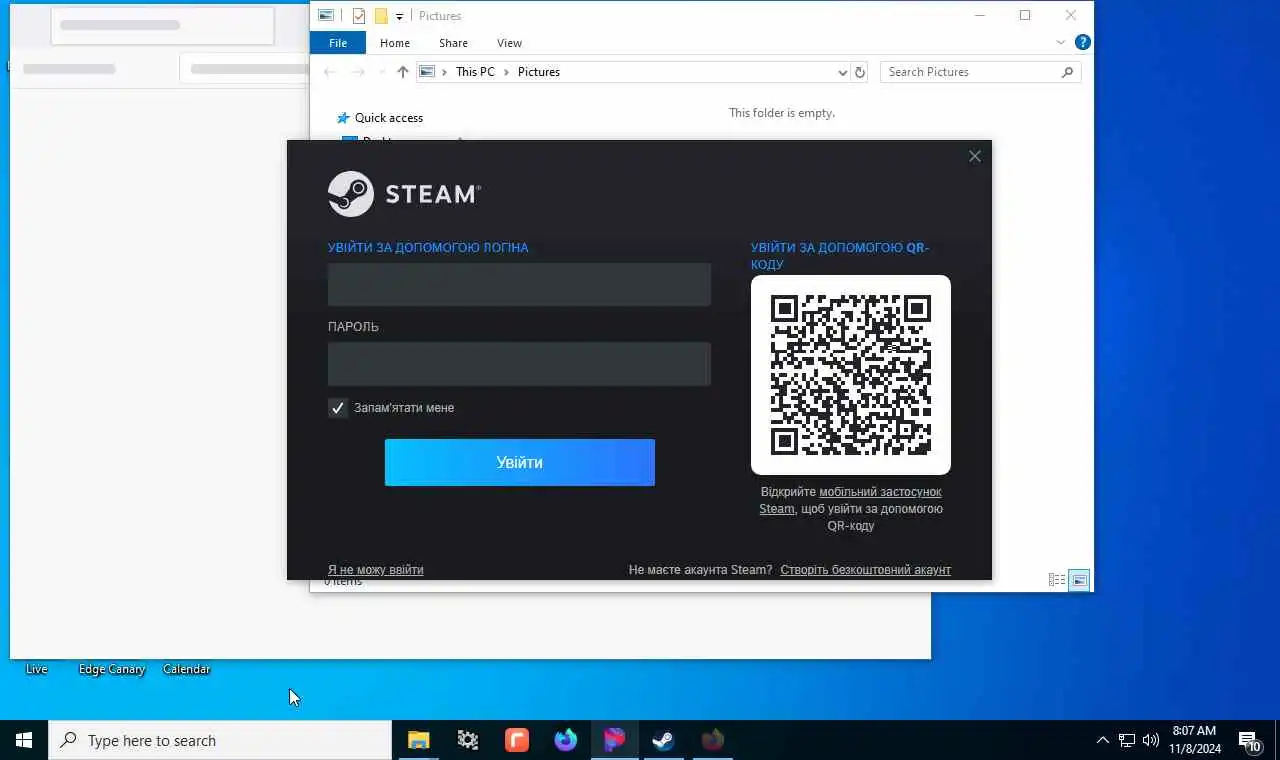Open recent locations dropdown in Explorer
1280x760 pixels.
point(381,72)
